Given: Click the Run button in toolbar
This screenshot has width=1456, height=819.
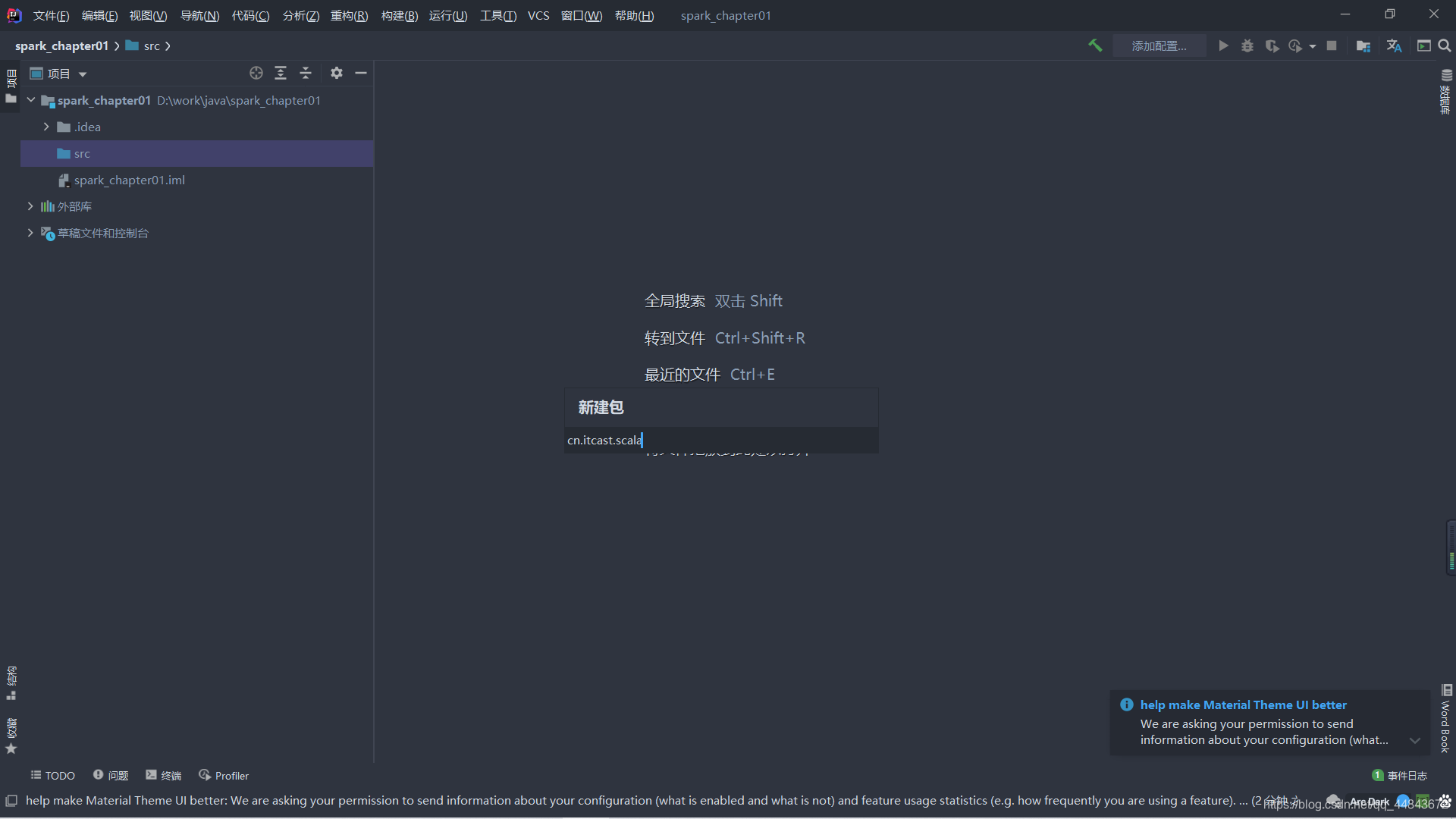Looking at the screenshot, I should [x=1224, y=45].
